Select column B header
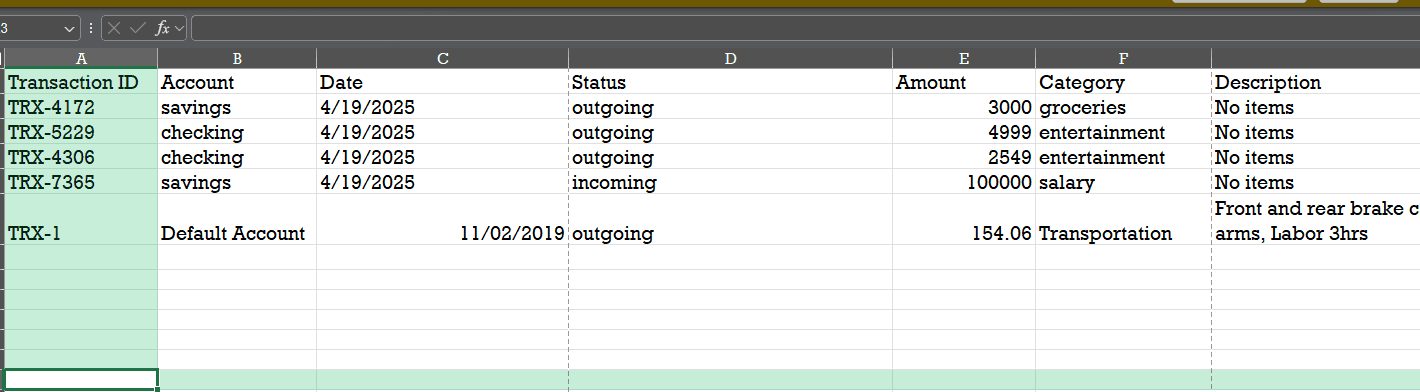This screenshot has height=392, width=1420. (237, 58)
